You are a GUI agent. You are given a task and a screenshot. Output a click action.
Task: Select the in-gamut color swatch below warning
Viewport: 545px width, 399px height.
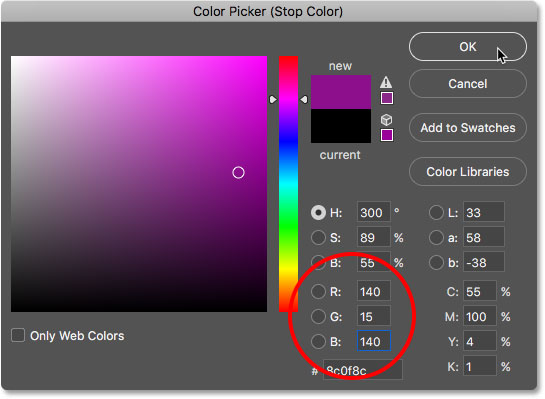click(x=387, y=98)
